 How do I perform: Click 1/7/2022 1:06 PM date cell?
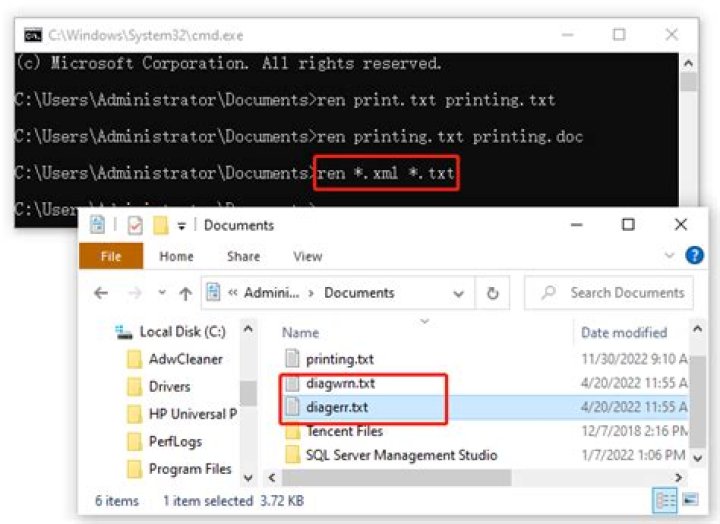633,455
